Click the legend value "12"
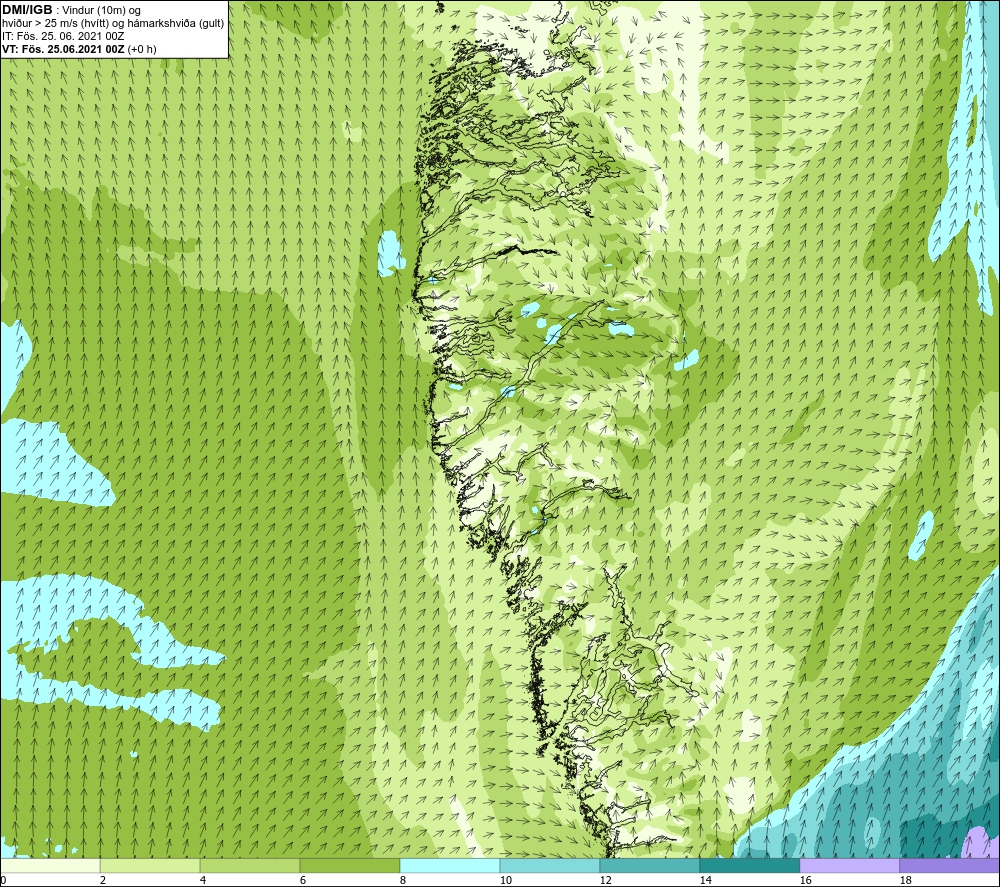The image size is (1000, 887). coord(606,881)
